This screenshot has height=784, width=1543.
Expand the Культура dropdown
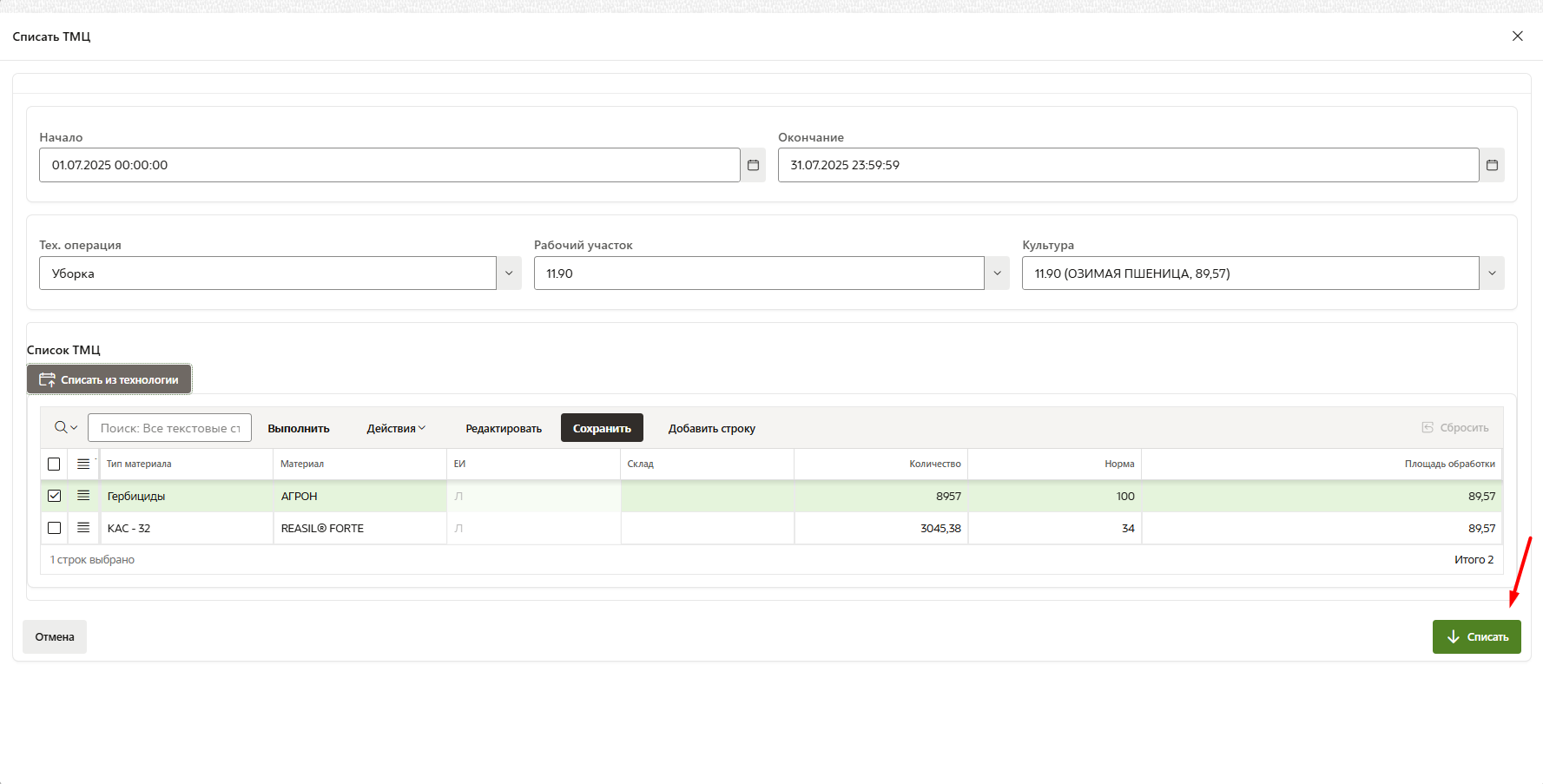[x=1492, y=273]
